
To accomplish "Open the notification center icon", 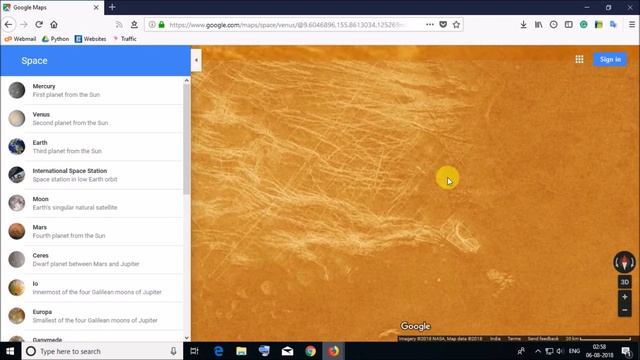I will (x=626, y=351).
